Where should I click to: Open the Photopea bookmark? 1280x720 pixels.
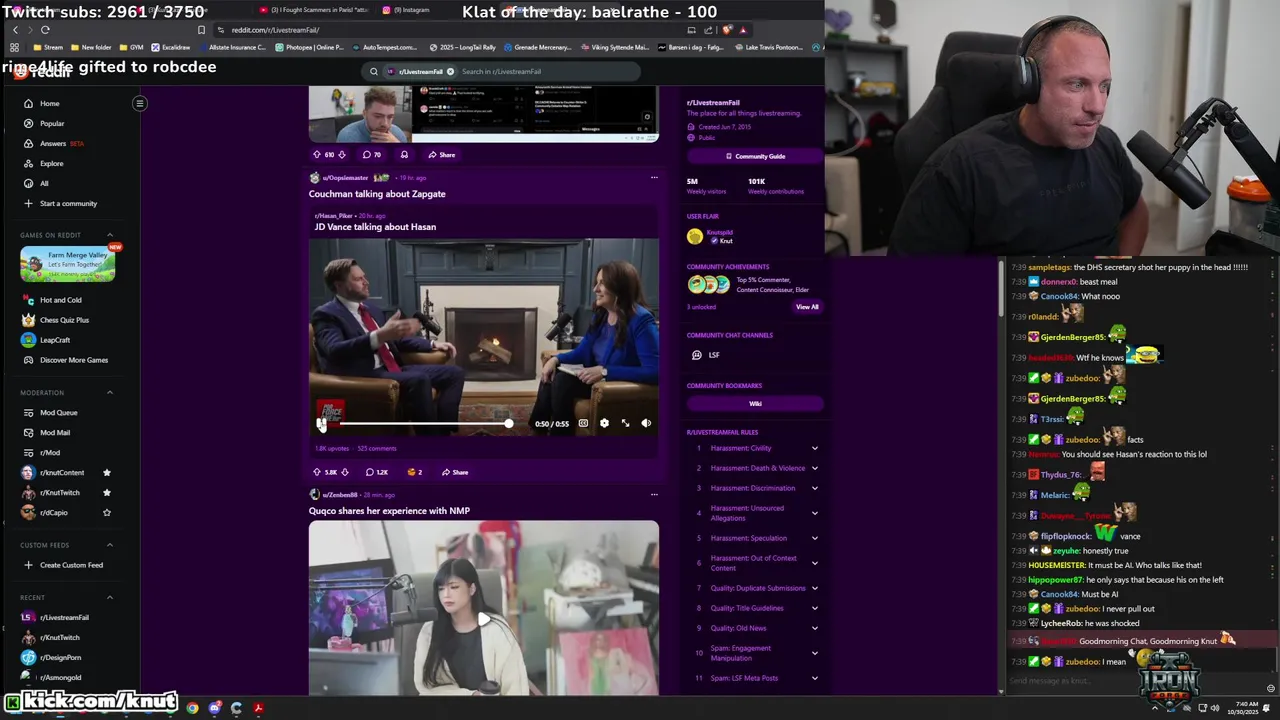tap(310, 47)
